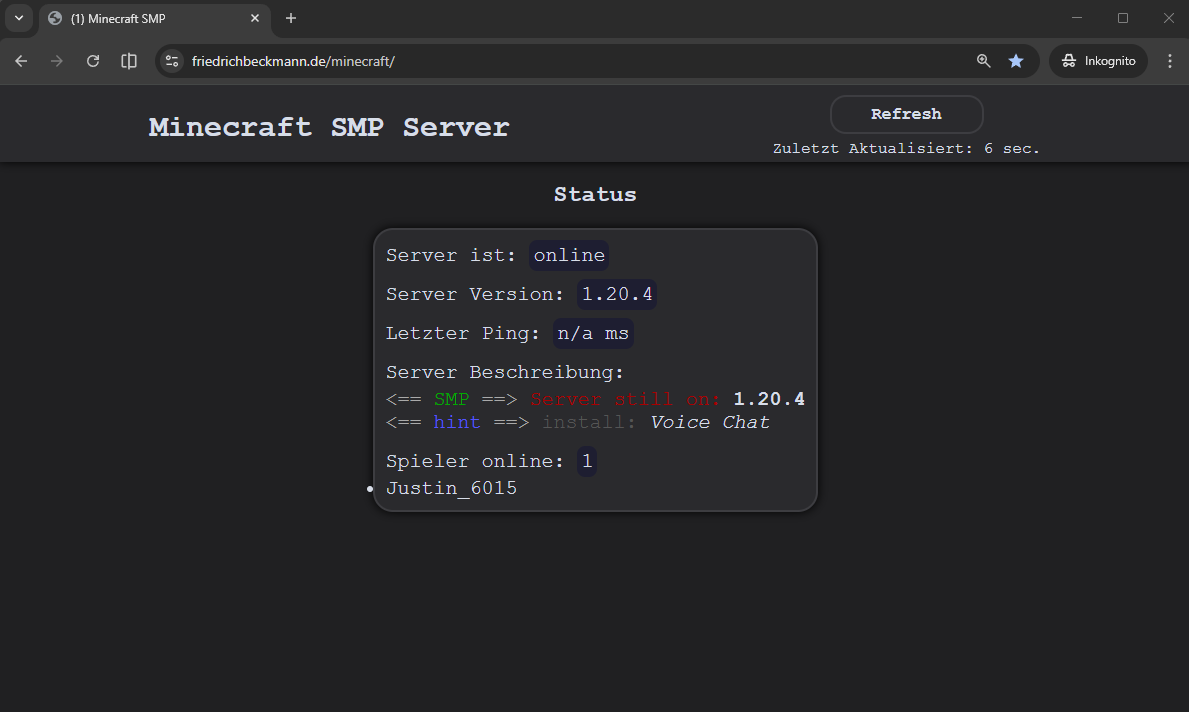Screen dimensions: 1189x712
Task: Click the 'Letzter Ping:' label
Action: [x=463, y=334]
